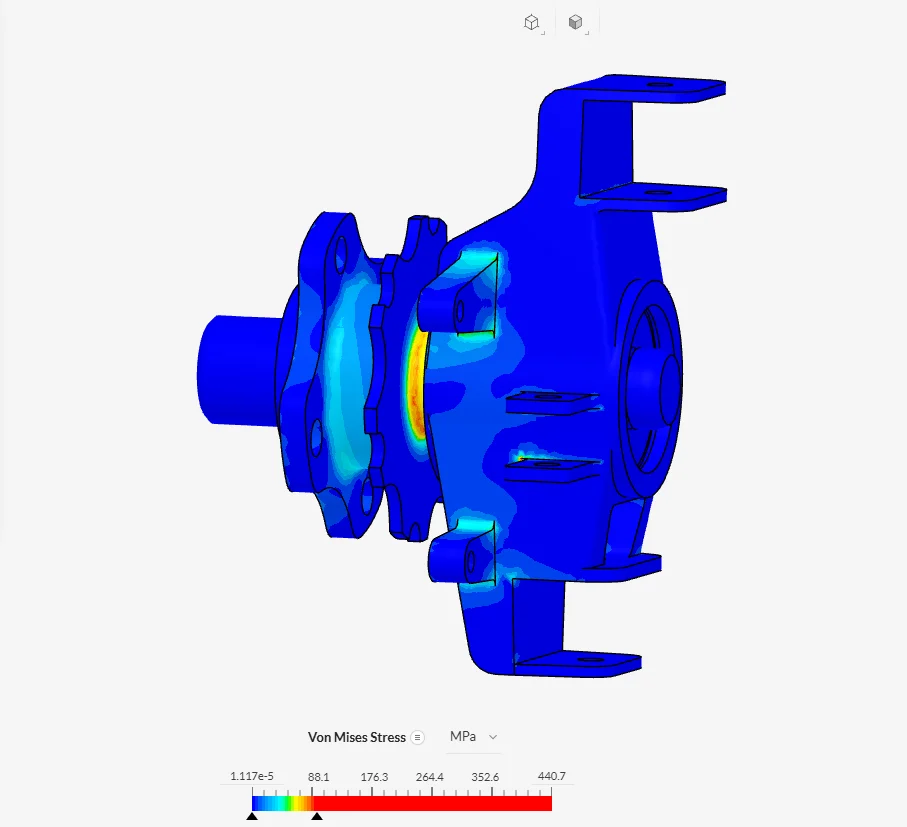Select the lower range triangle marker

tap(252, 816)
